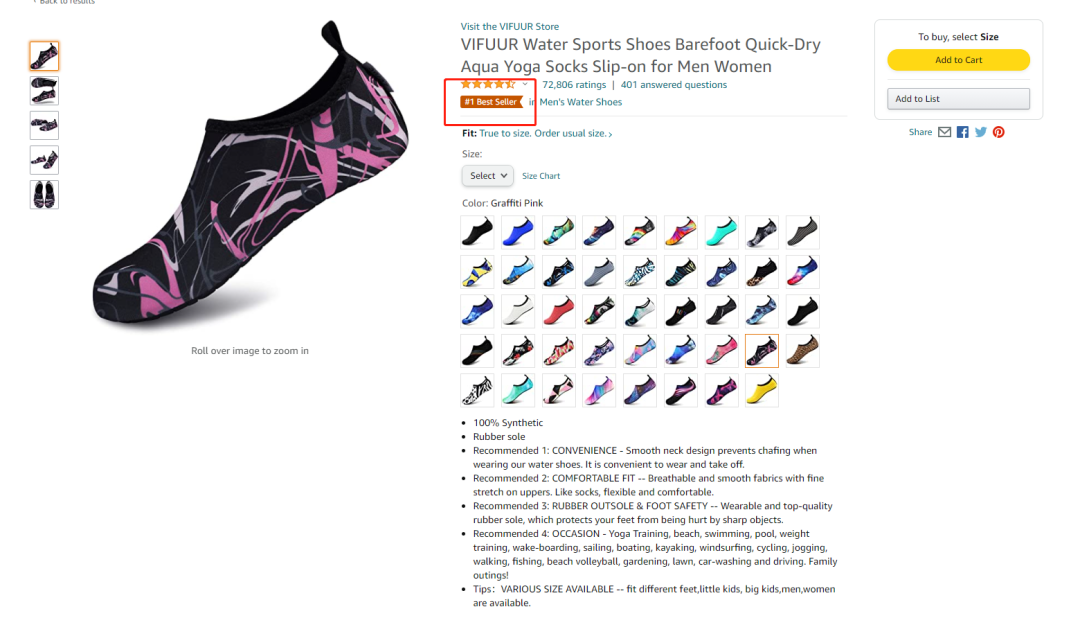Visit the VIFUUR Store link
Viewport: 1080px width, 618px height.
click(x=510, y=27)
